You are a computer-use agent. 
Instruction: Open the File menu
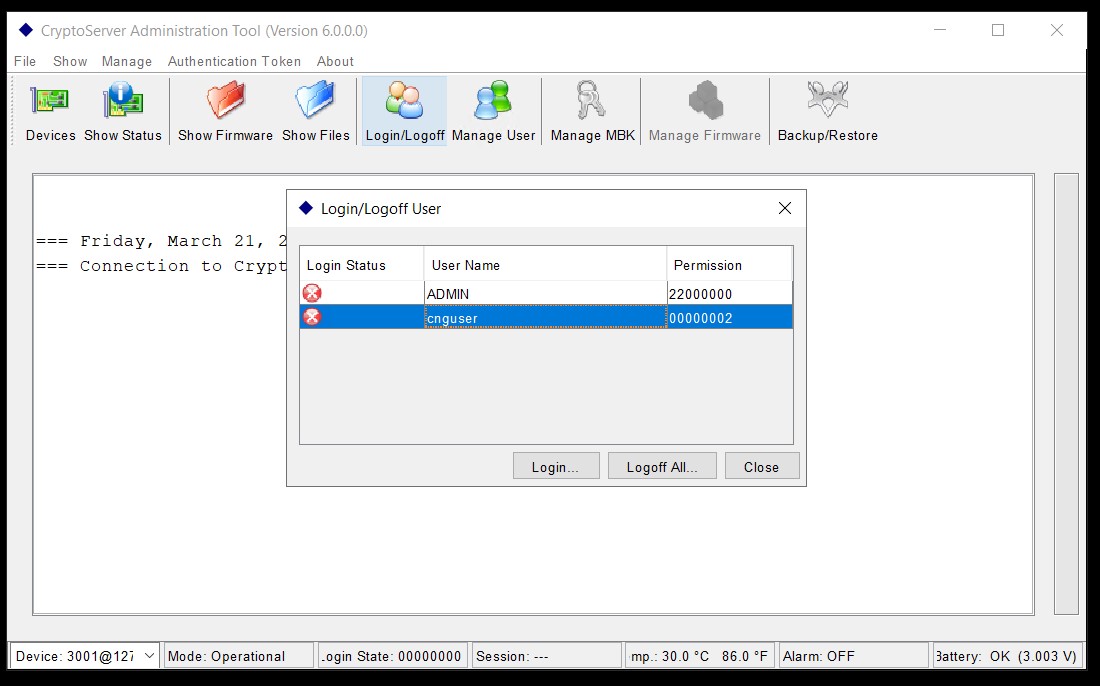click(25, 61)
